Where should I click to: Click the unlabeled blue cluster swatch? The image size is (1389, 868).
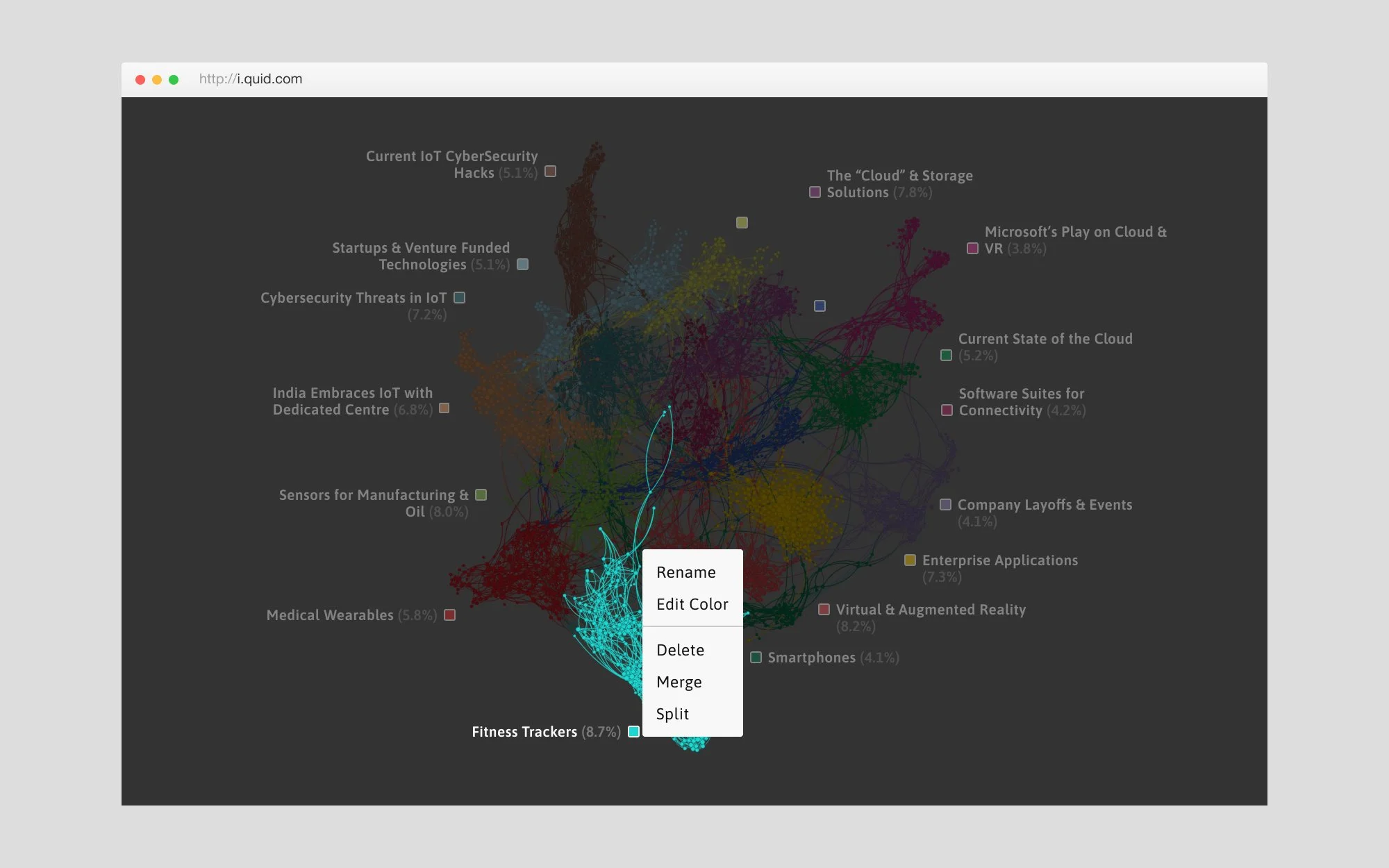click(820, 306)
